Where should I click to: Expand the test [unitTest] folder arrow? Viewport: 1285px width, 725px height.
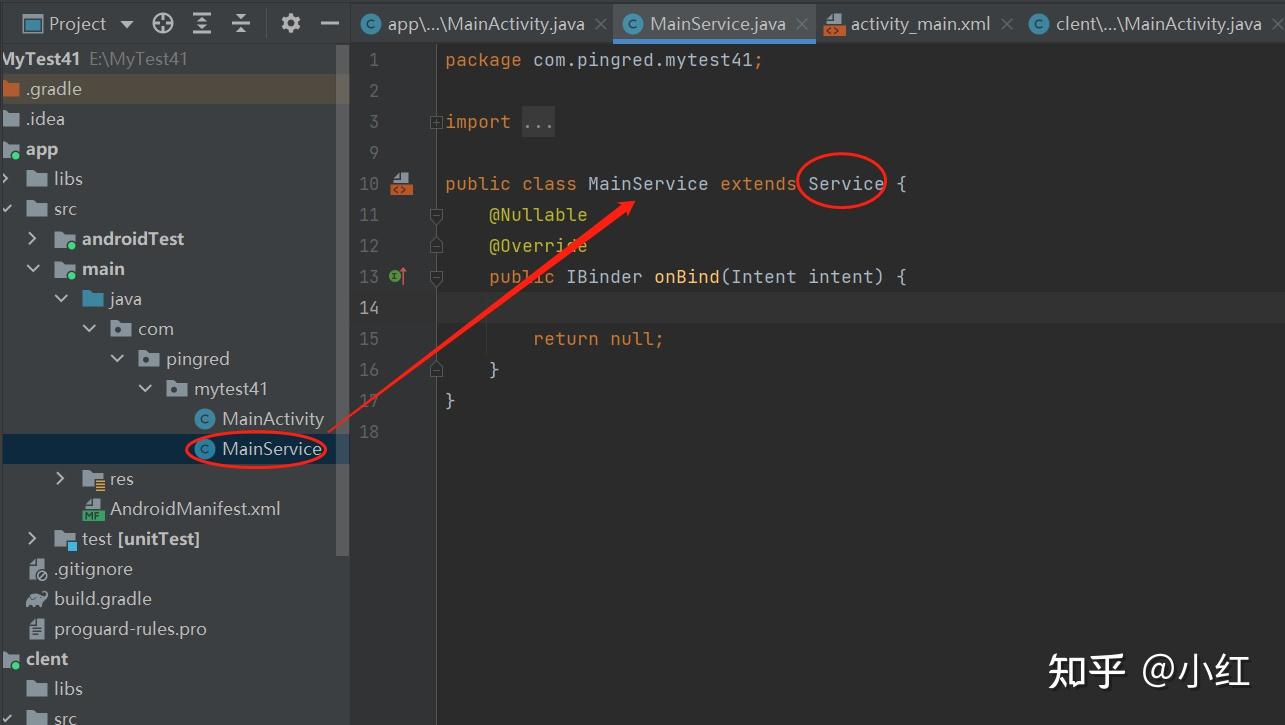click(33, 539)
